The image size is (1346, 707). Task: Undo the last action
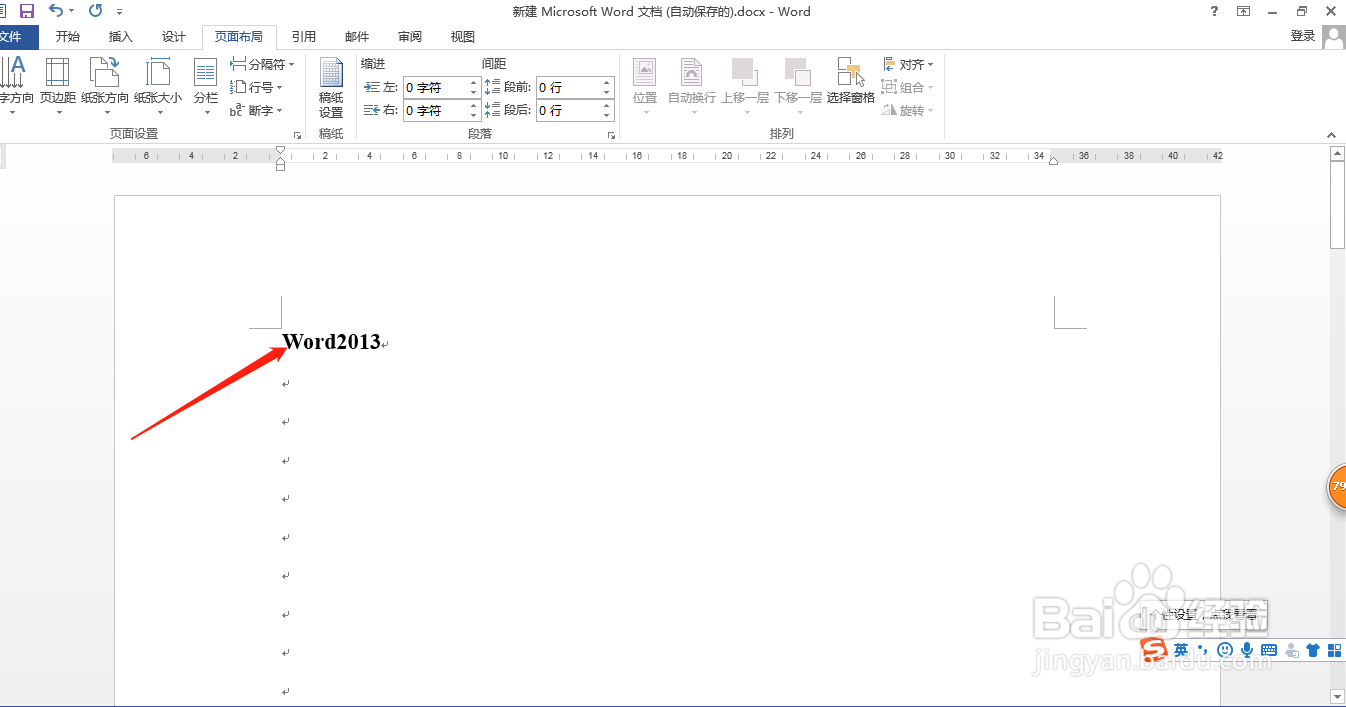(56, 11)
